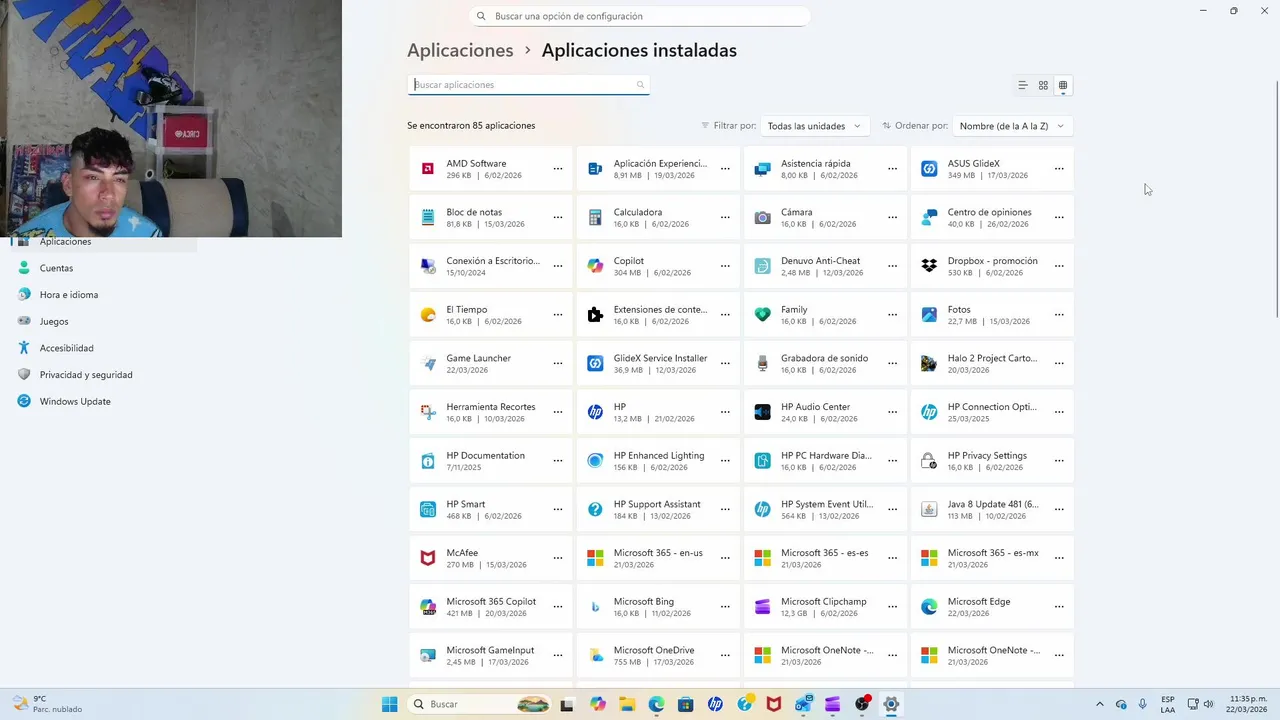The image size is (1280, 720).
Task: Click the Grabadora de sonido icon
Action: click(x=762, y=363)
